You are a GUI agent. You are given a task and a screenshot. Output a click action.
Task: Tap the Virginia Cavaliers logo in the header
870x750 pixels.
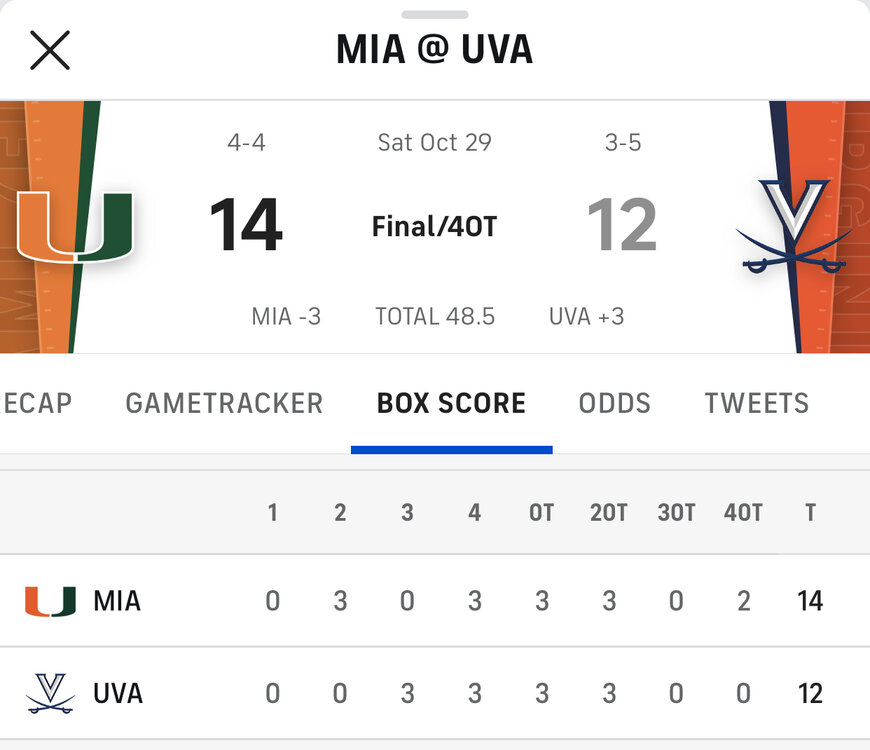coord(795,227)
